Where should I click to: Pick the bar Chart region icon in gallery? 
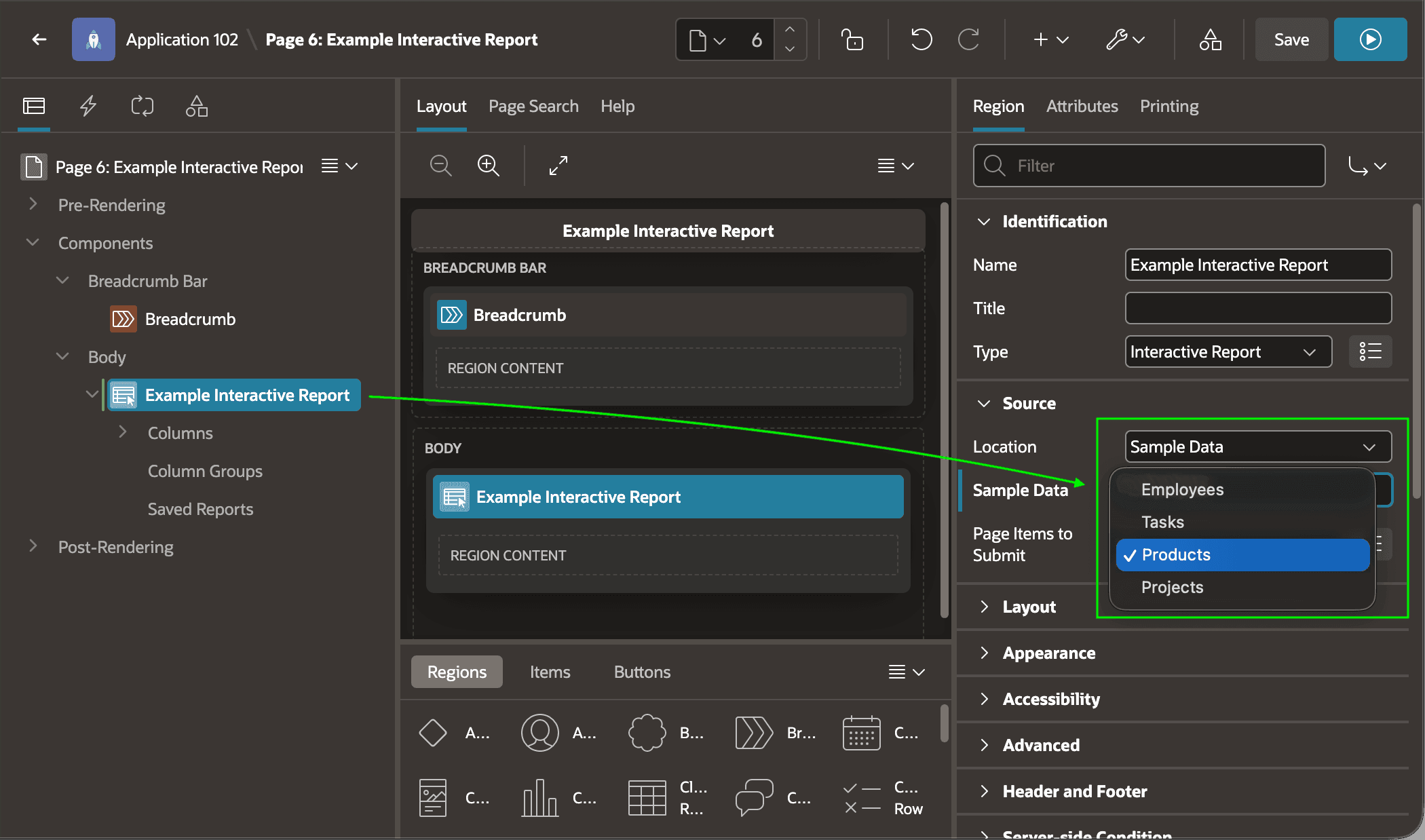coord(540,798)
